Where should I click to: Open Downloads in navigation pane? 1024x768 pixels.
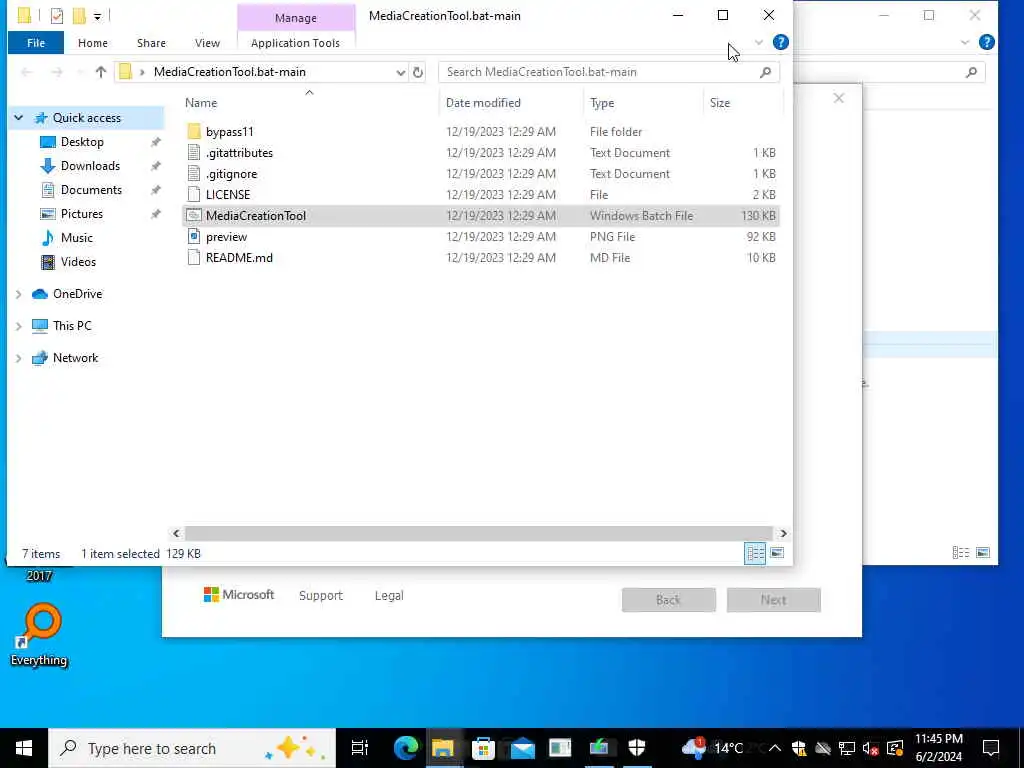[x=90, y=166]
